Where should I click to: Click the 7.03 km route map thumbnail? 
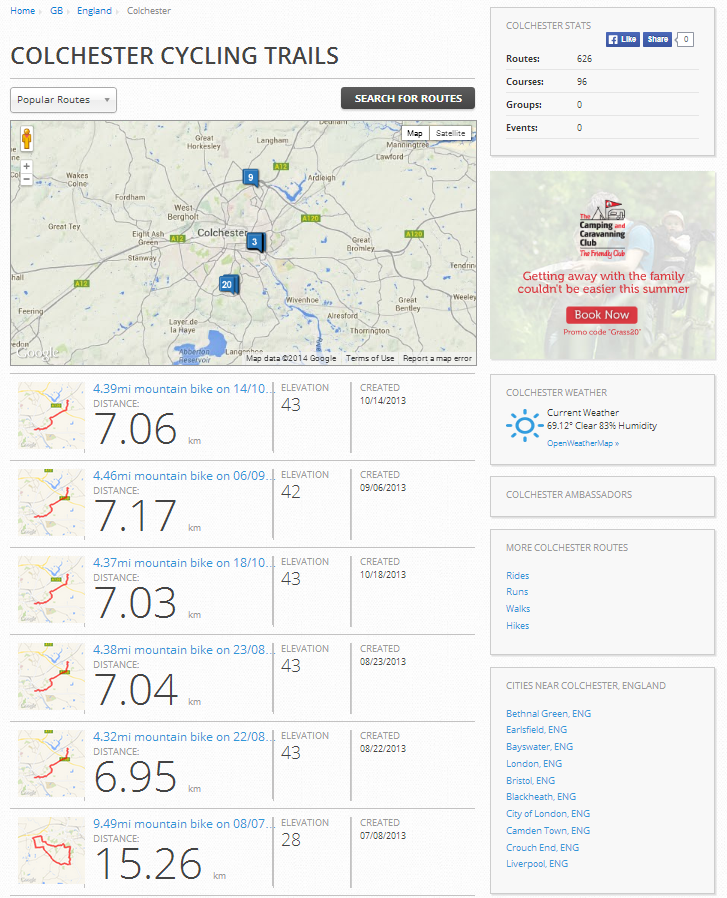pos(51,590)
